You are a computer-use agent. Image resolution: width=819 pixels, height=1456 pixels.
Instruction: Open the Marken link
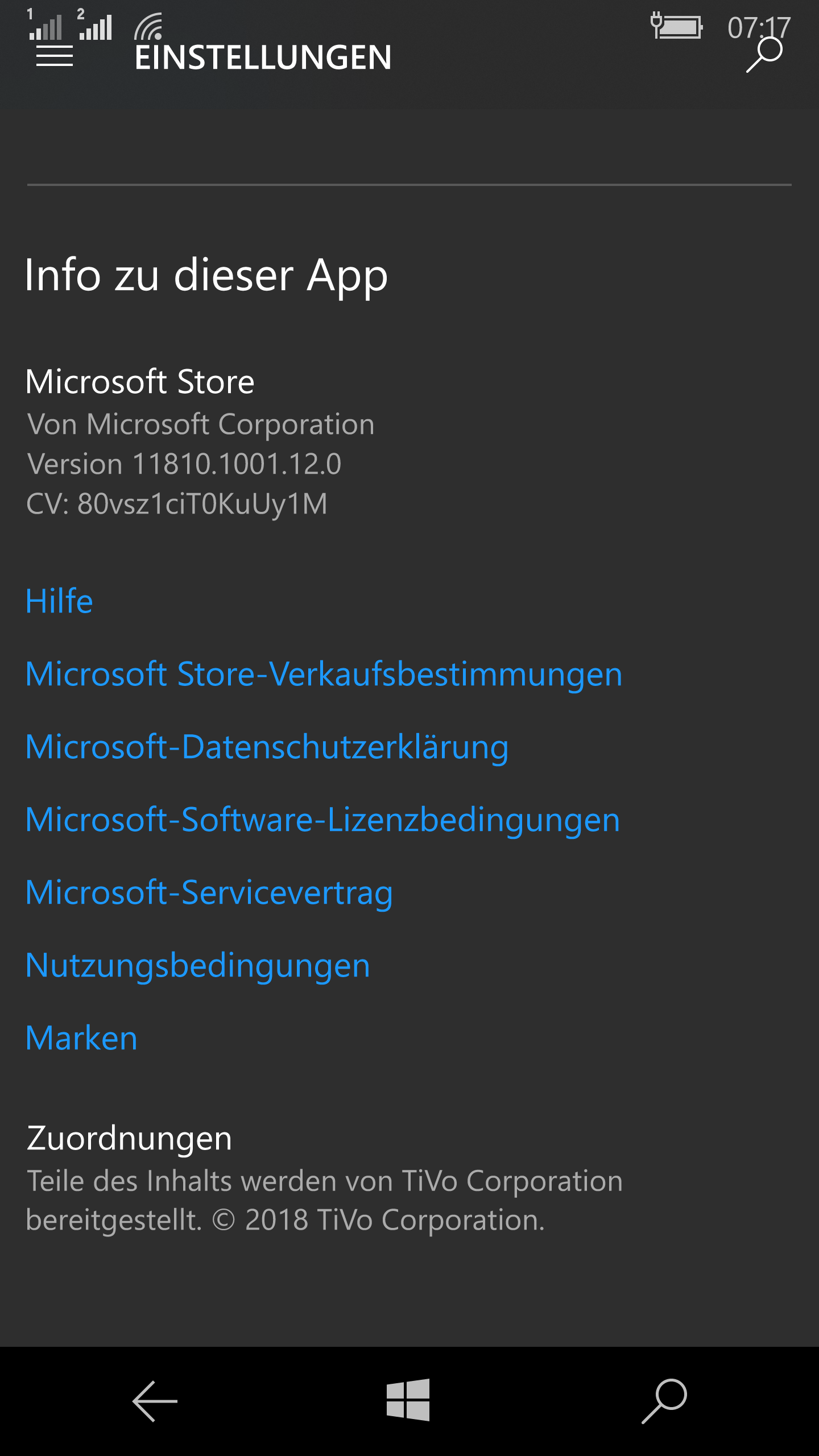pos(81,1038)
